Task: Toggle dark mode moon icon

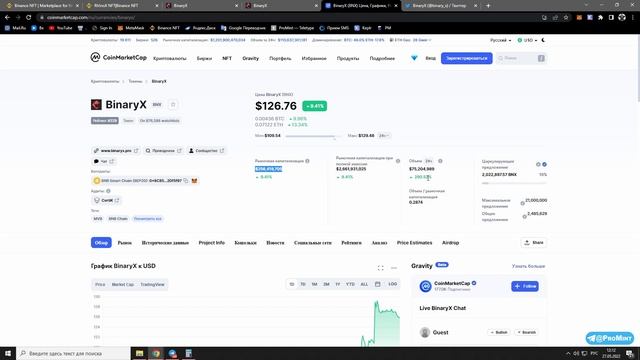Action: 543,40
